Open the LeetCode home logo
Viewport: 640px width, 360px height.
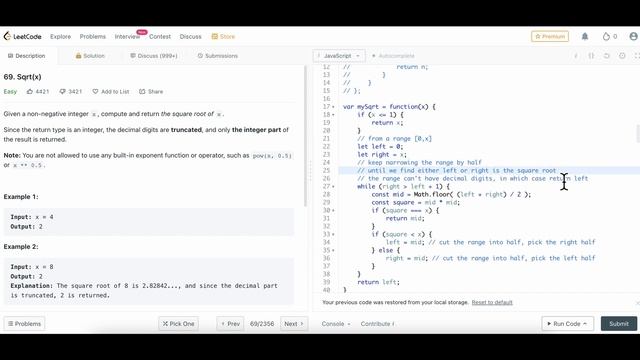point(22,36)
